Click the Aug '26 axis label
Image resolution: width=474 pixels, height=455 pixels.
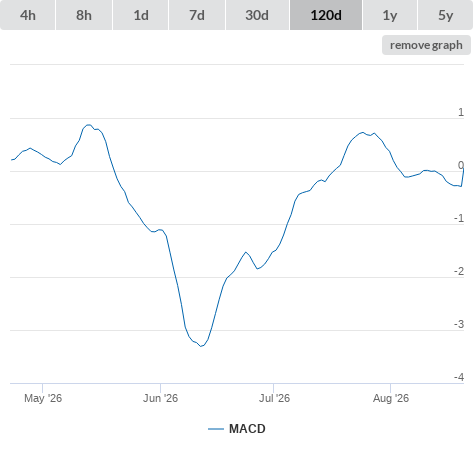(x=391, y=398)
